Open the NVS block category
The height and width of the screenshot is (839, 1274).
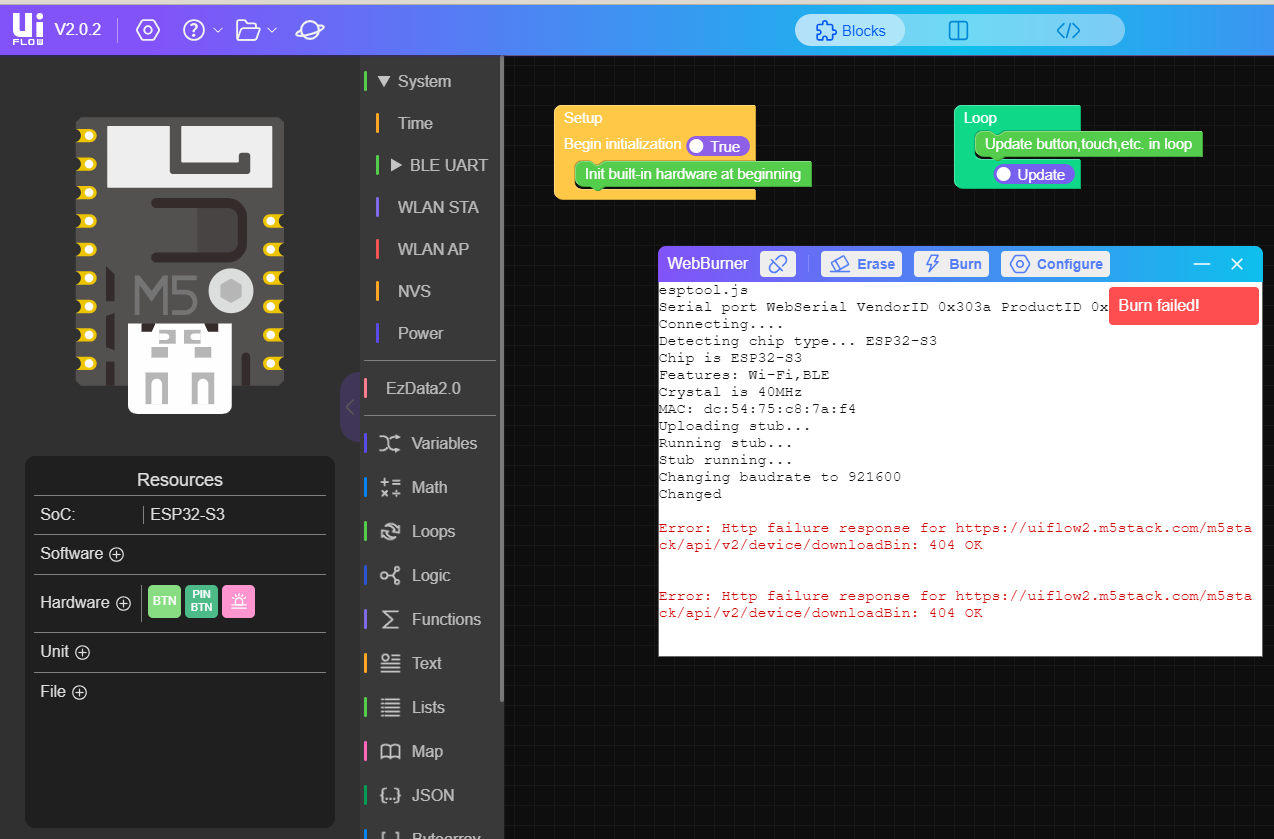(x=414, y=291)
